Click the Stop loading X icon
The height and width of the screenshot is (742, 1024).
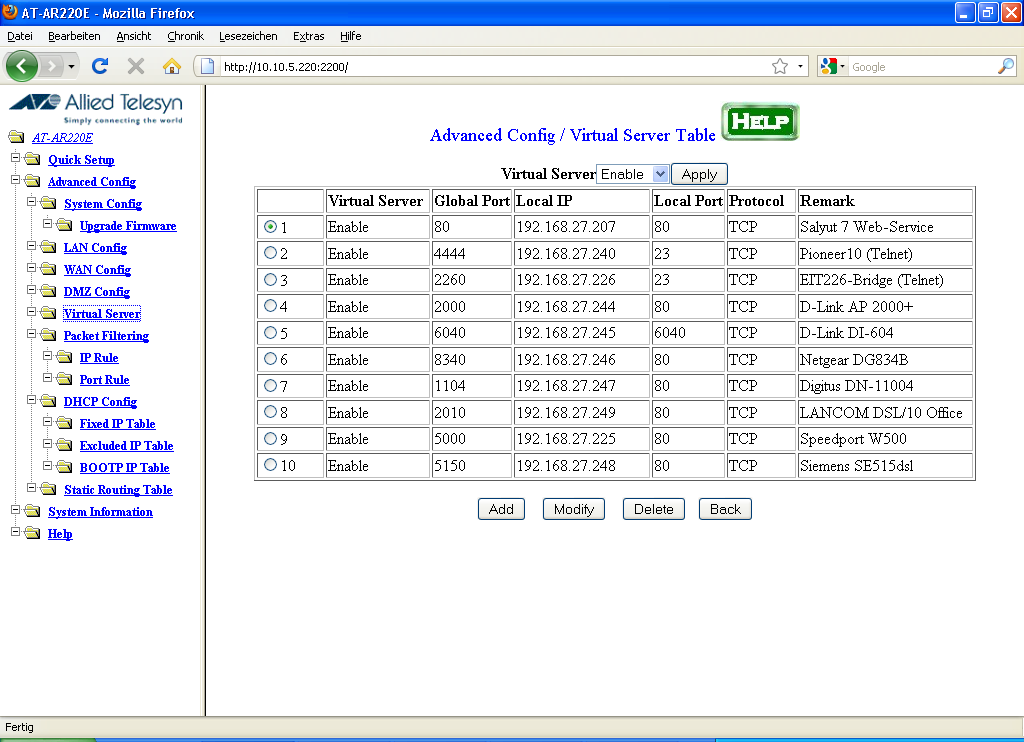point(136,66)
